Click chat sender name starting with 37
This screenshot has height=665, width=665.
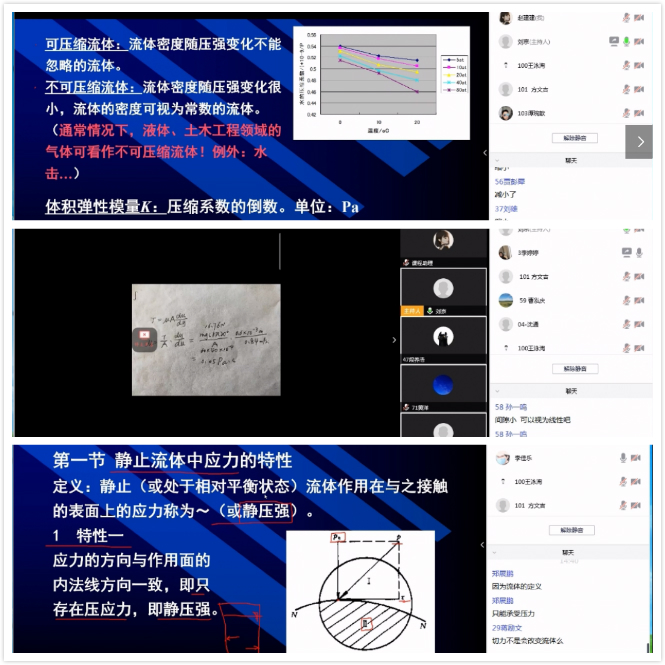click(x=506, y=209)
